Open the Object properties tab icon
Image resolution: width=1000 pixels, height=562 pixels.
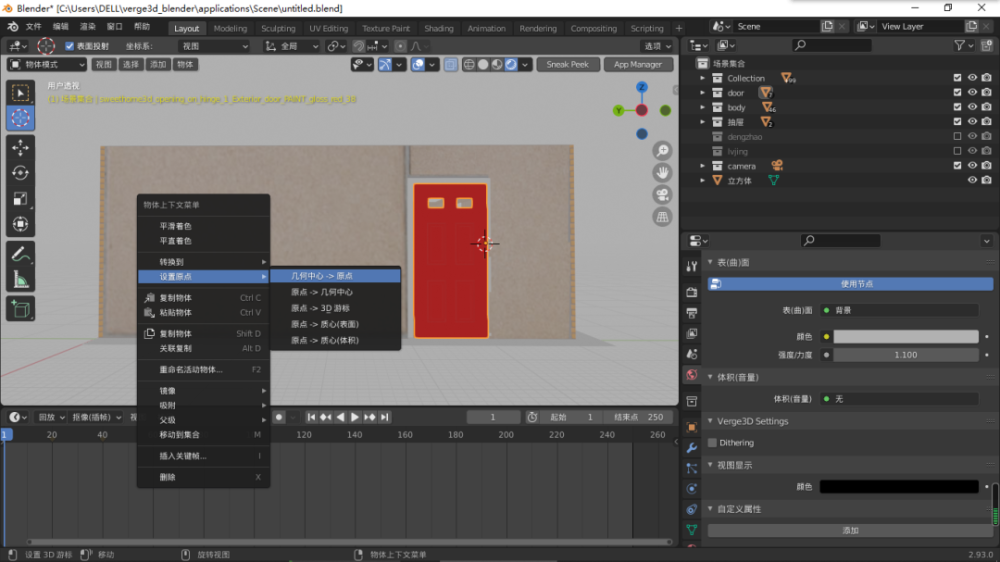tap(692, 427)
